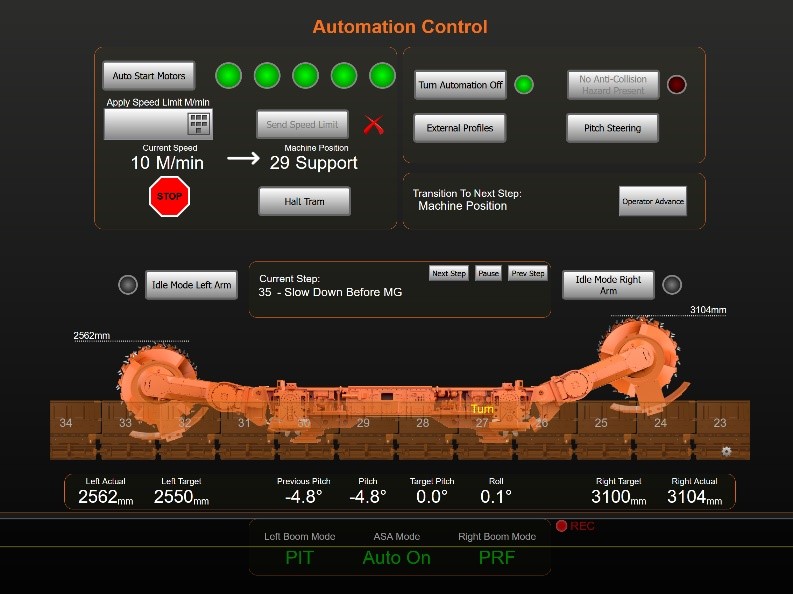Click the Halt Tram button
The width and height of the screenshot is (793, 594).
pyautogui.click(x=304, y=201)
